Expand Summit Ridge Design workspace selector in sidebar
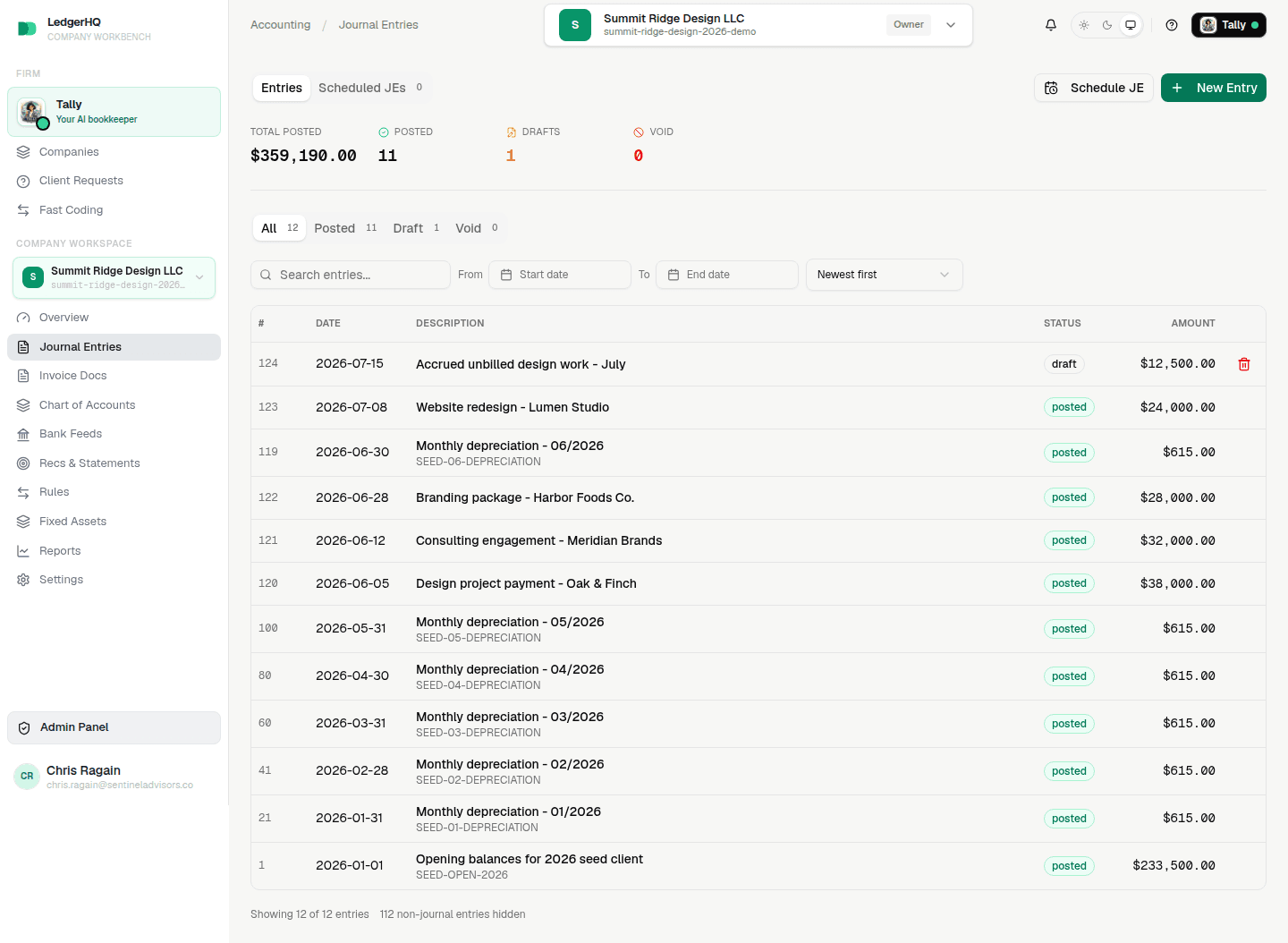The image size is (1288, 943). tap(114, 277)
